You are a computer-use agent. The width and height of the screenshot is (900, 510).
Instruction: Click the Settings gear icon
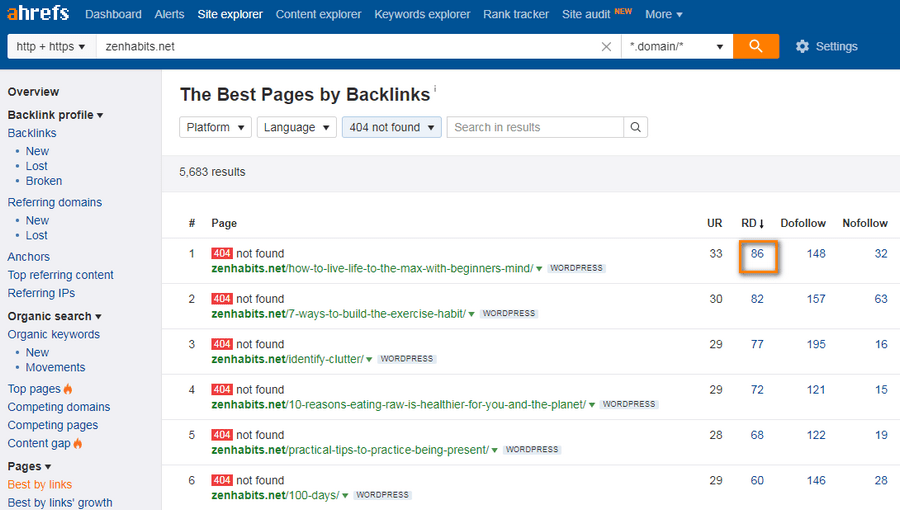tap(802, 46)
